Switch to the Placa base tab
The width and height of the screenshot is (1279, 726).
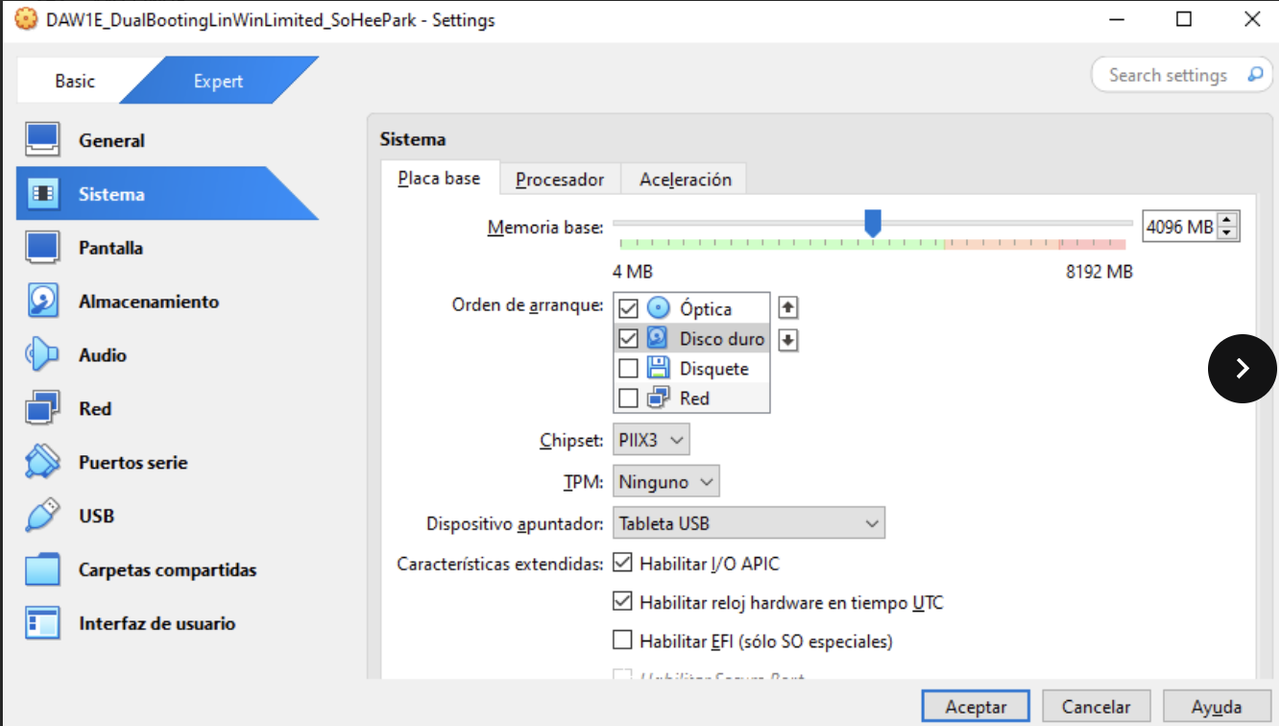pyautogui.click(x=440, y=179)
